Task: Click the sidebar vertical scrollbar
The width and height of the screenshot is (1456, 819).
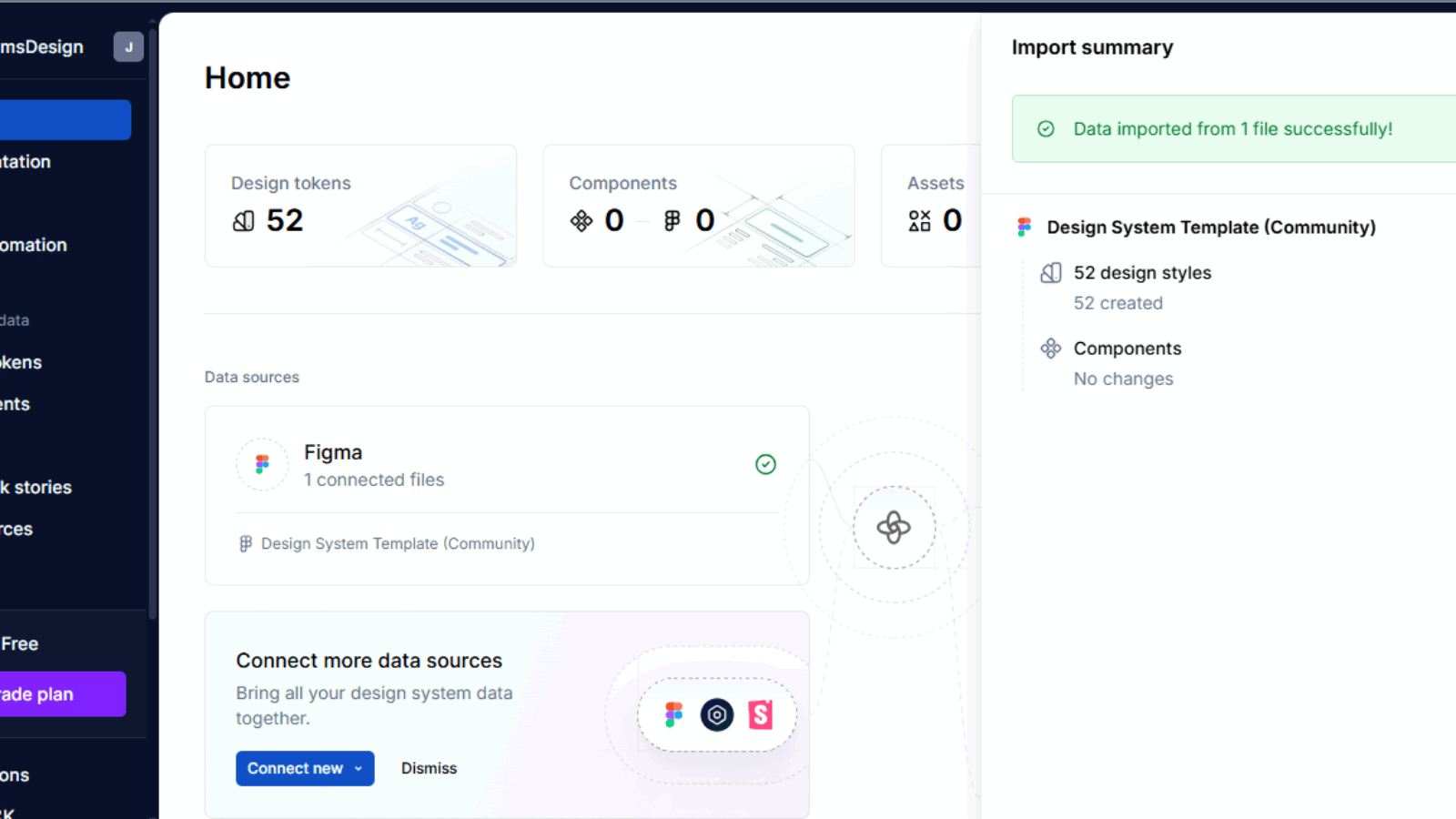Action: (153, 328)
